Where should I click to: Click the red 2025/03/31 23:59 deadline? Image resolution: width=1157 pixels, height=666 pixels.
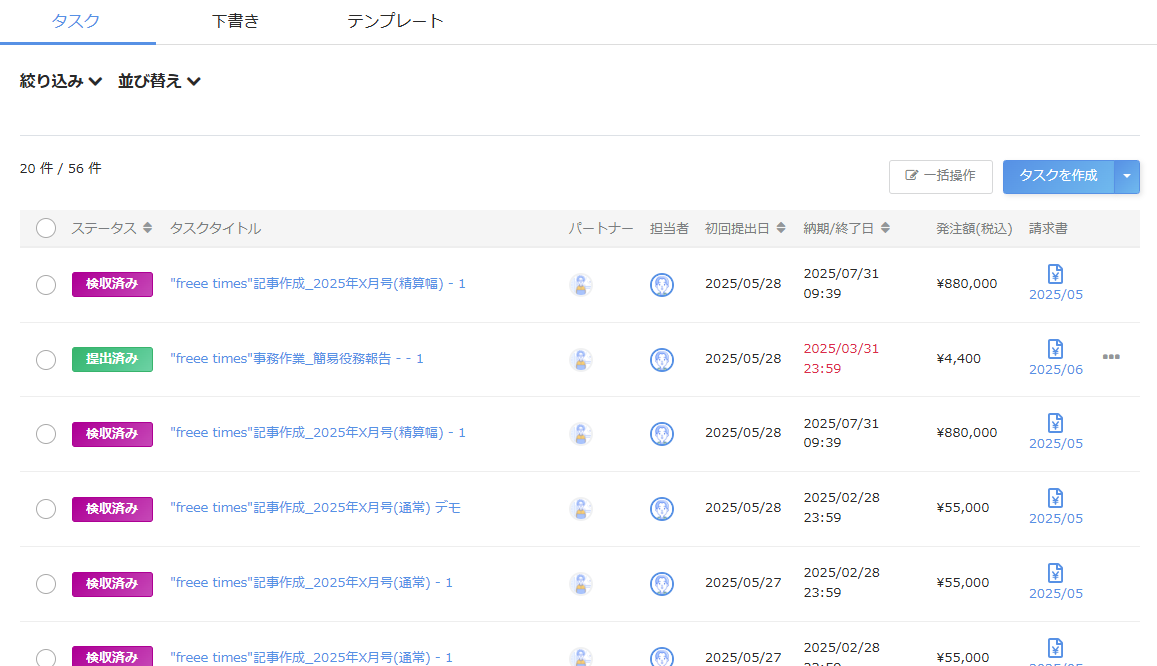point(841,358)
